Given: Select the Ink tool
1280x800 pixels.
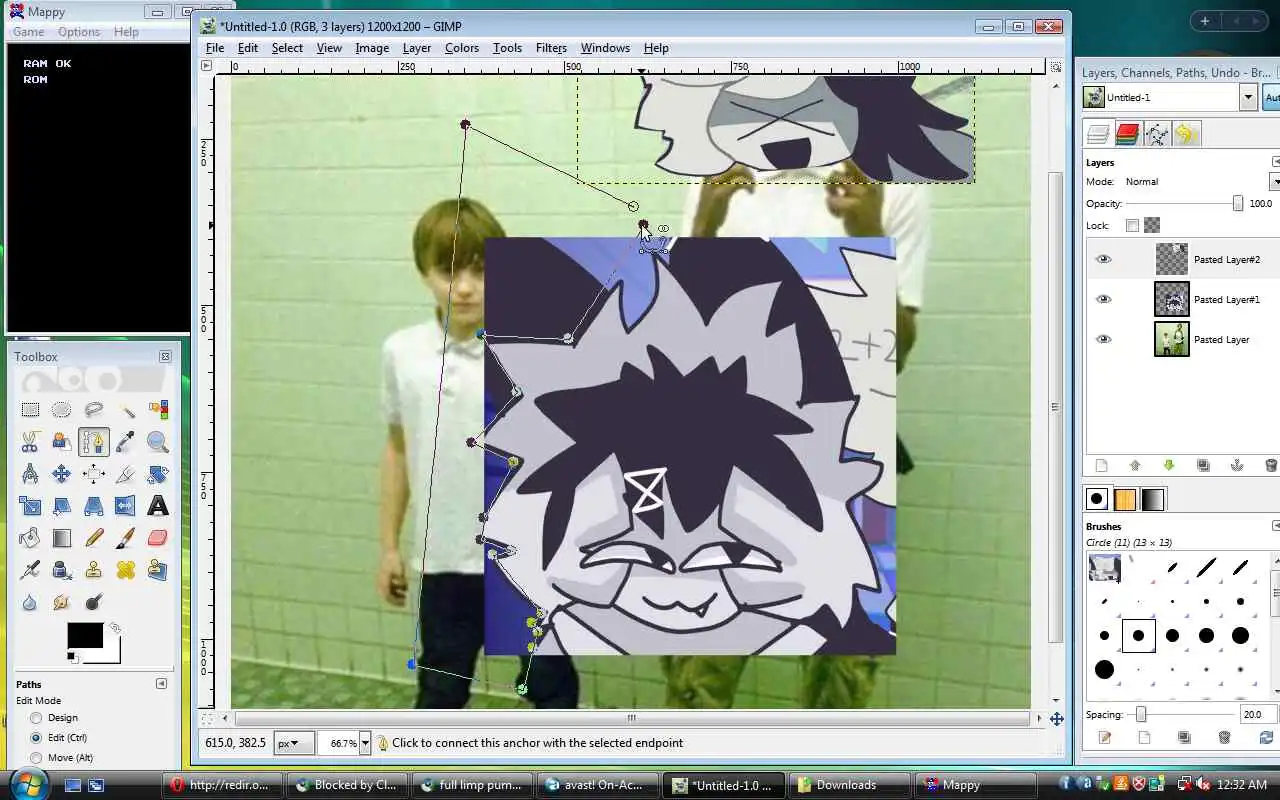Looking at the screenshot, I should click(62, 570).
